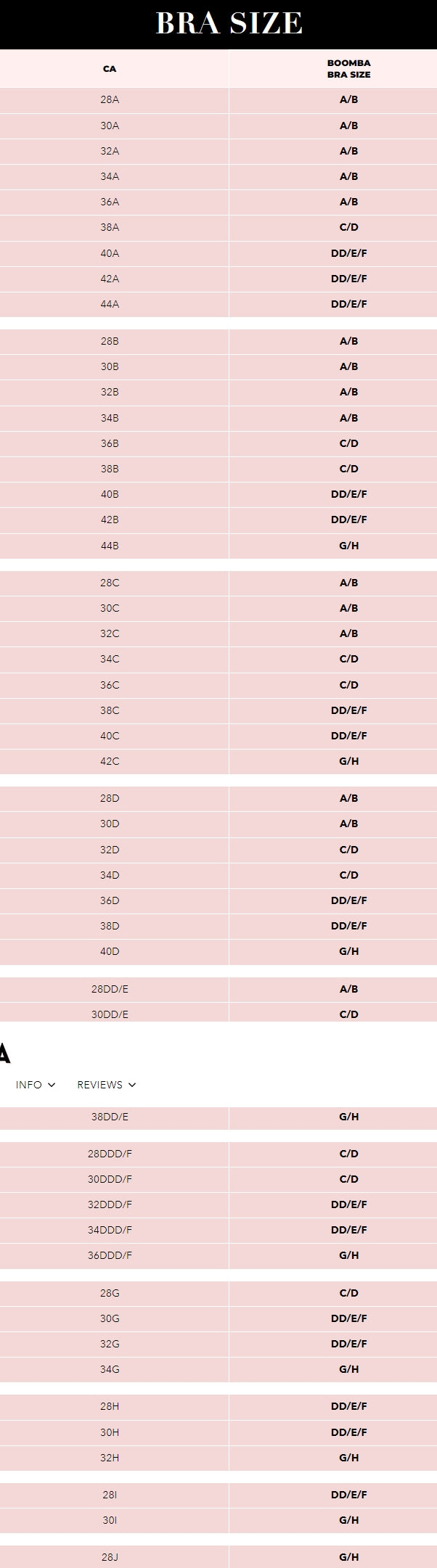The image size is (437, 1568).
Task: Click the G/H value in the 44B row
Action: (x=348, y=546)
